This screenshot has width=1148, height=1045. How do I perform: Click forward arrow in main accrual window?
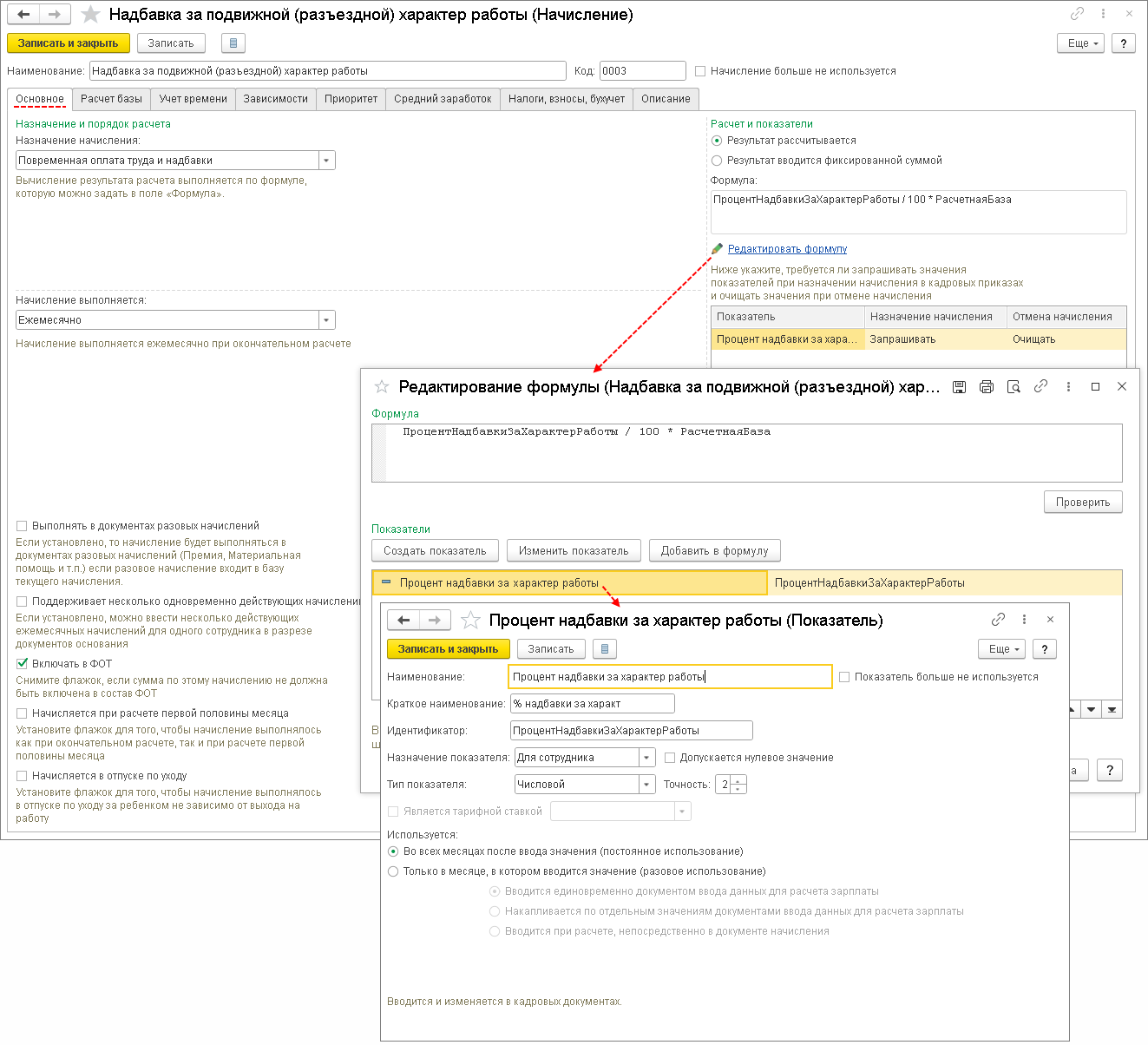[x=55, y=15]
